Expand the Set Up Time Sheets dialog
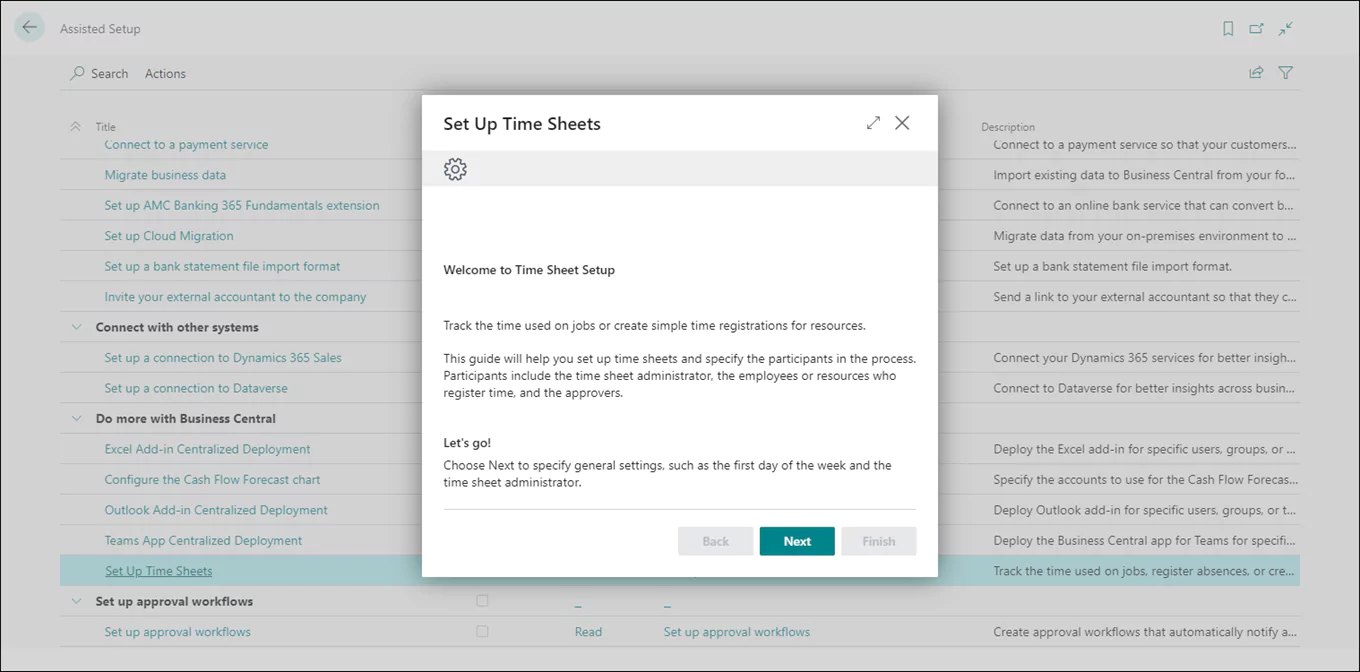 pos(873,123)
